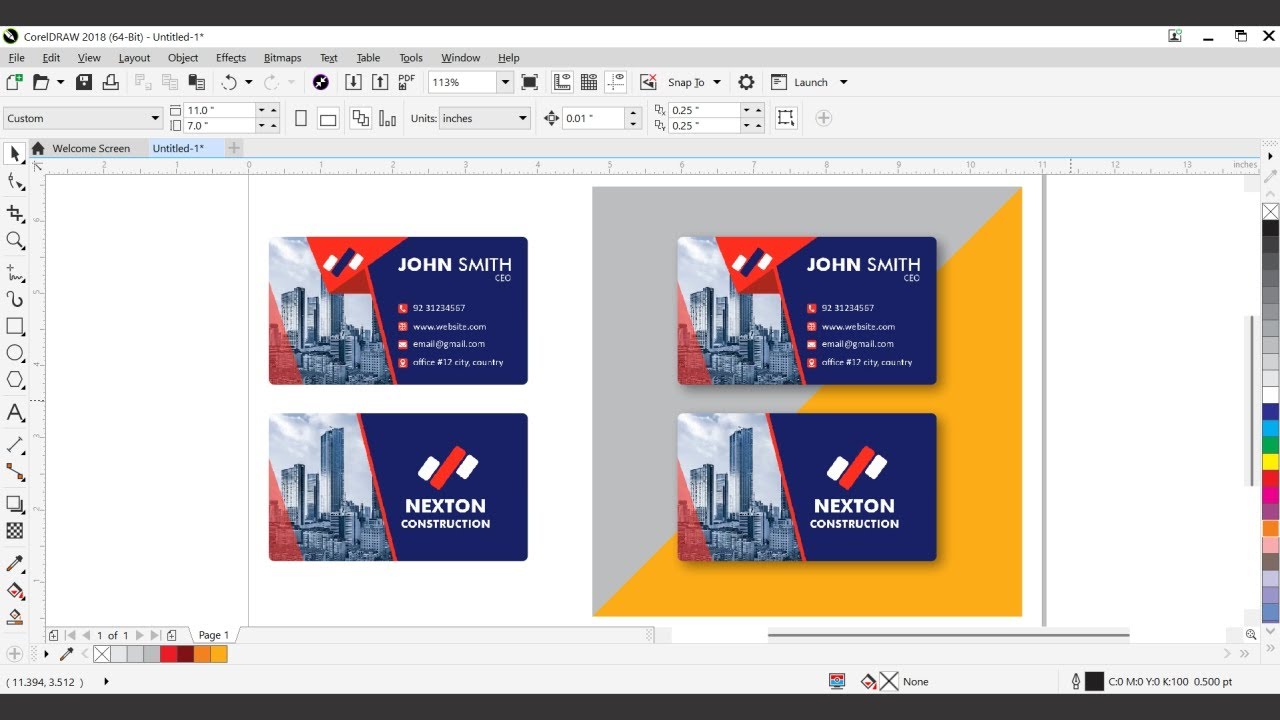The image size is (1280, 720).
Task: Click the Print icon
Action: (110, 82)
